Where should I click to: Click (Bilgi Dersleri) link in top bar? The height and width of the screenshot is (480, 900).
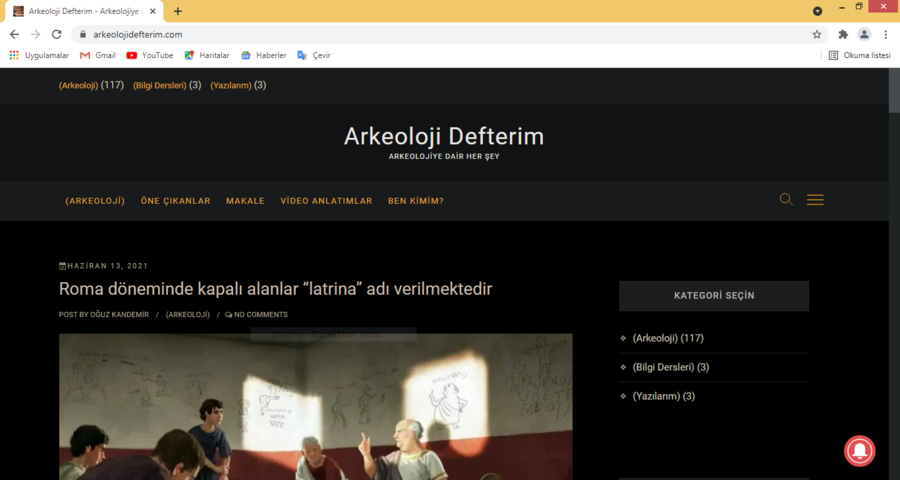160,86
